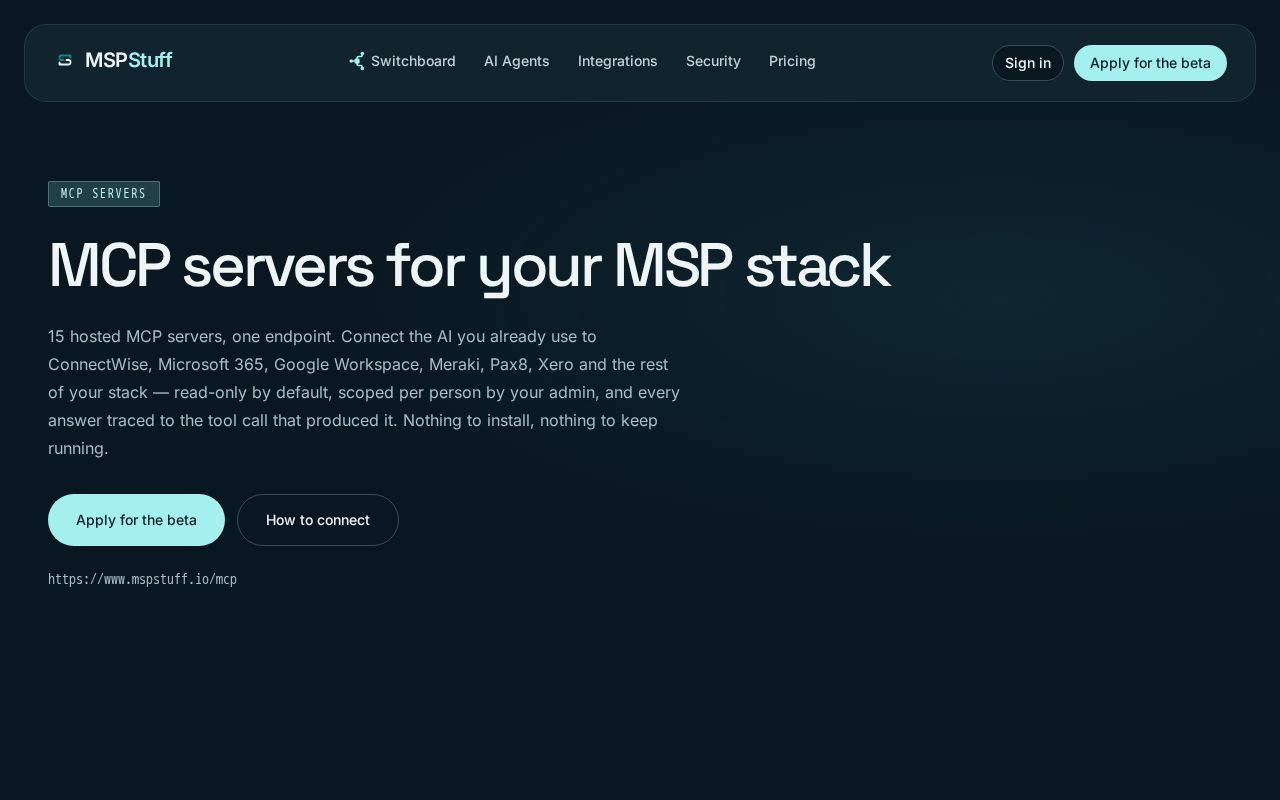Click hero Apply for the beta button

pyautogui.click(x=136, y=520)
